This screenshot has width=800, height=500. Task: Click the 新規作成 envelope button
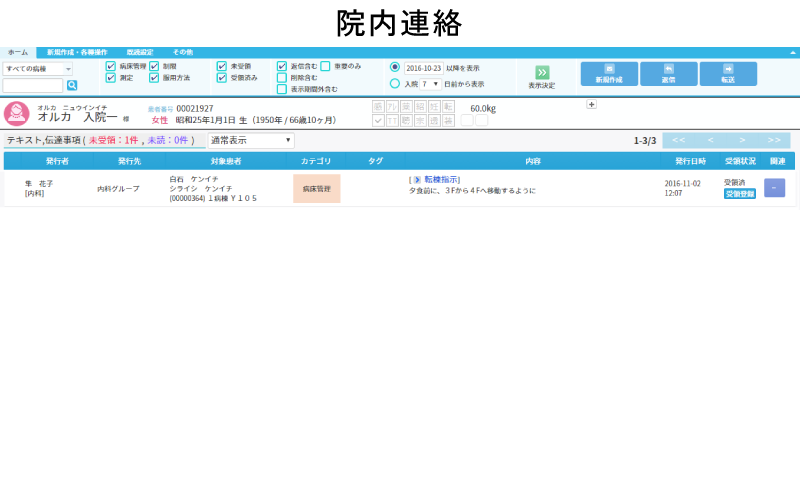(608, 73)
